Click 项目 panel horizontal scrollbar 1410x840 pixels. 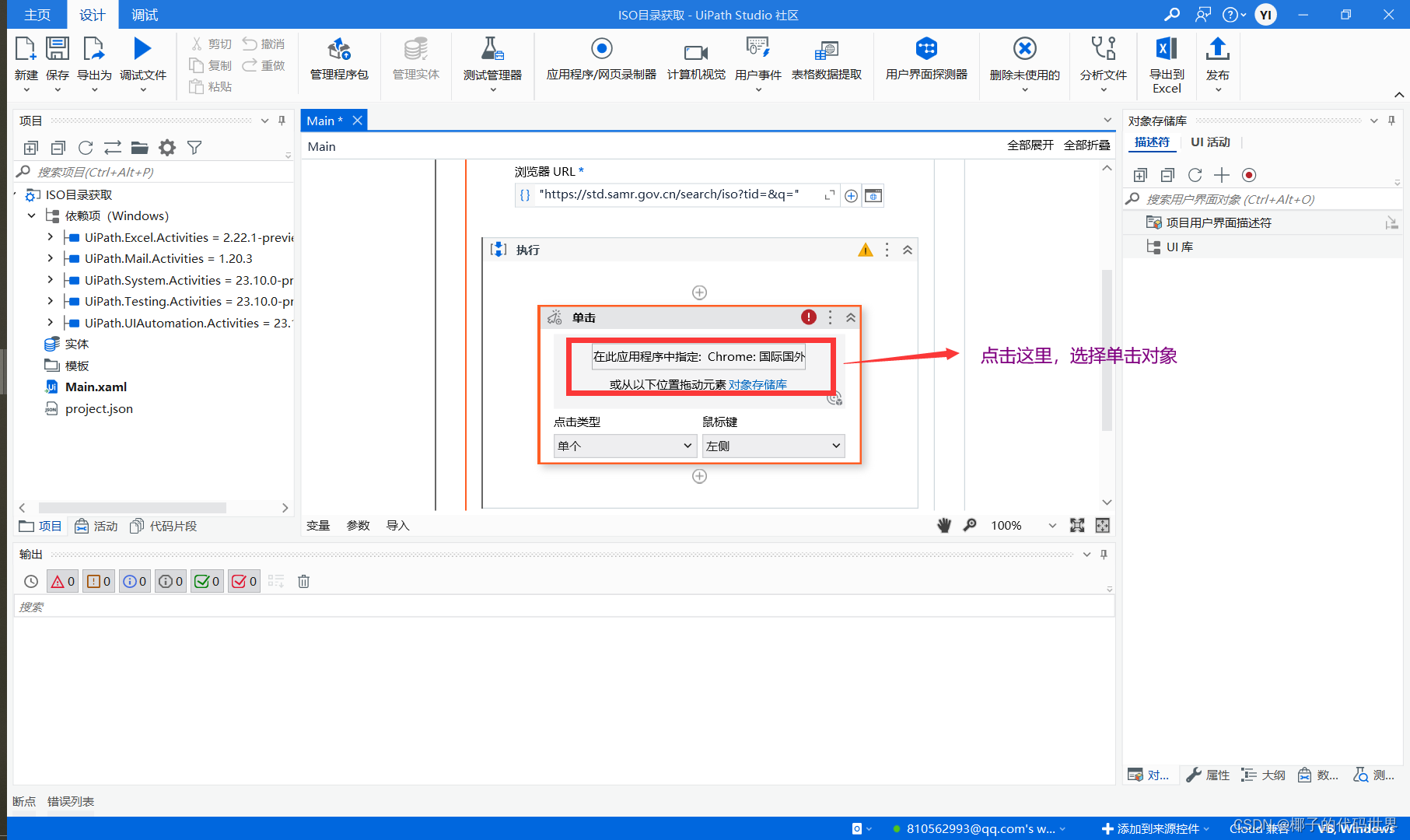pos(132,508)
